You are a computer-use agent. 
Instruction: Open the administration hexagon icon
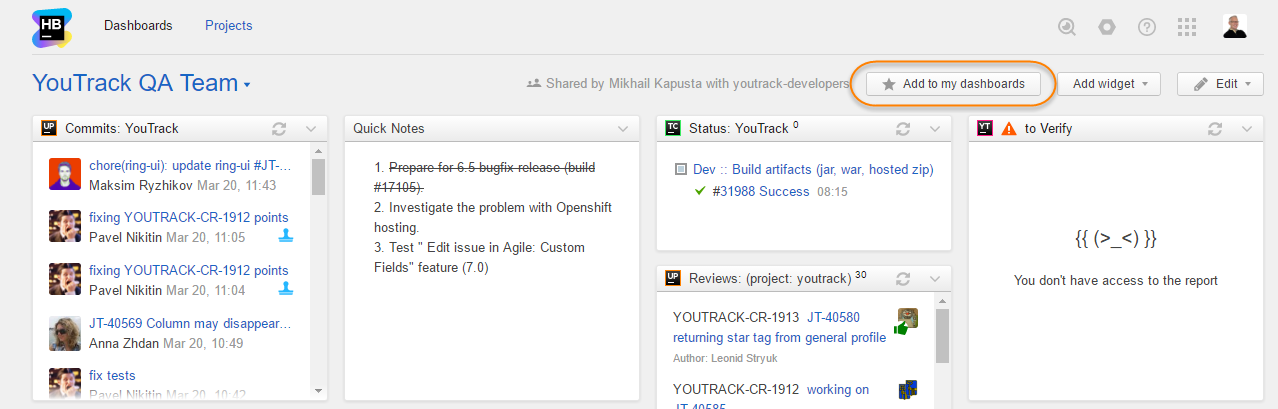coord(1107,27)
